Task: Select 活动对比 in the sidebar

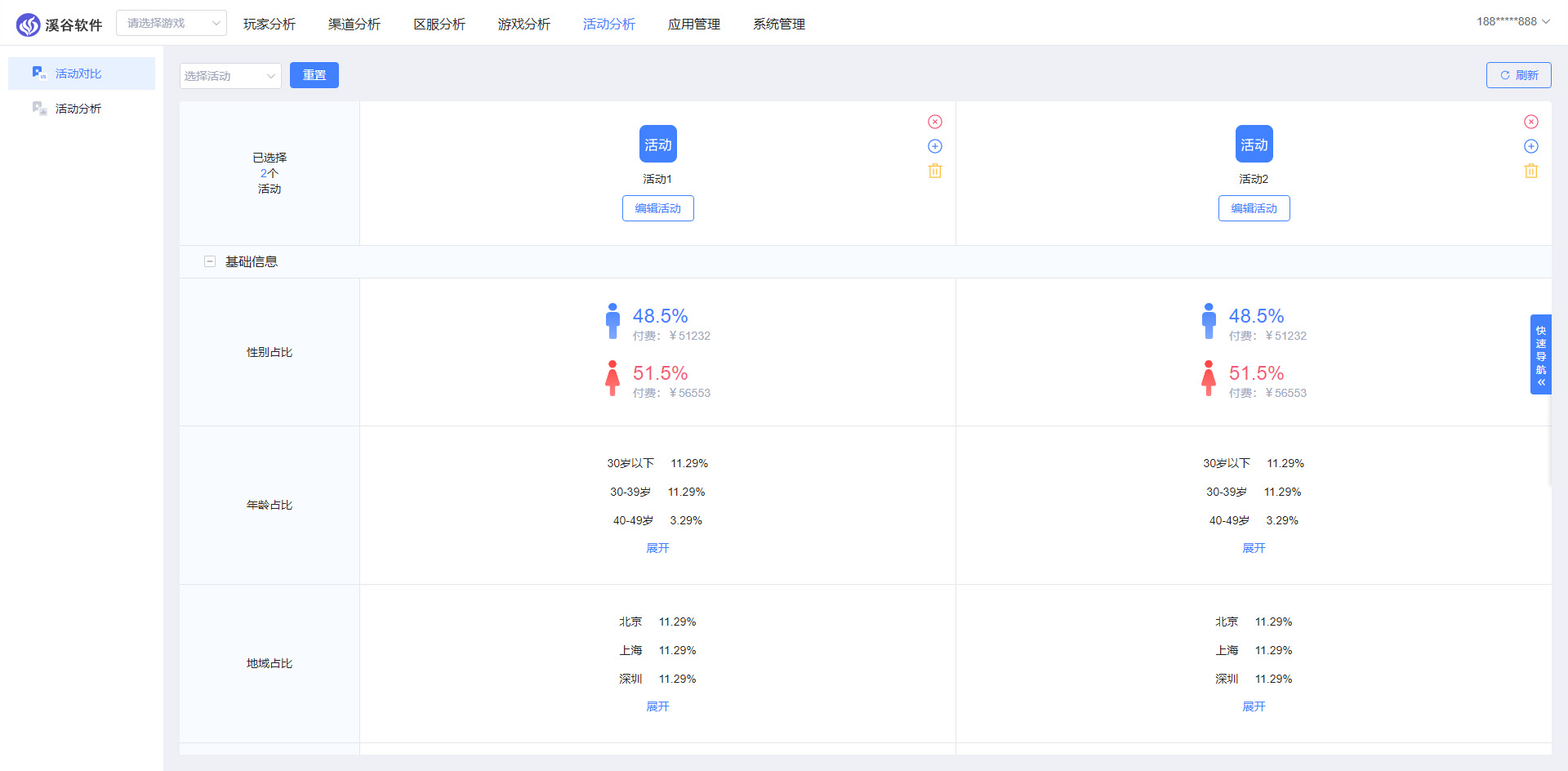Action: [x=82, y=74]
